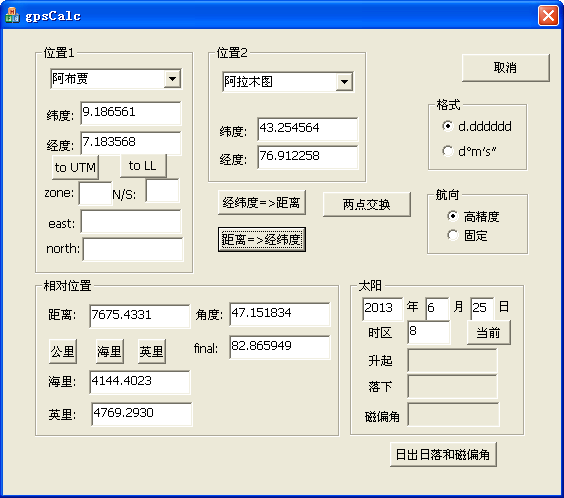This screenshot has width=564, height=498.
Task: Click the 角度 field showing 47.151834
Action: [279, 314]
